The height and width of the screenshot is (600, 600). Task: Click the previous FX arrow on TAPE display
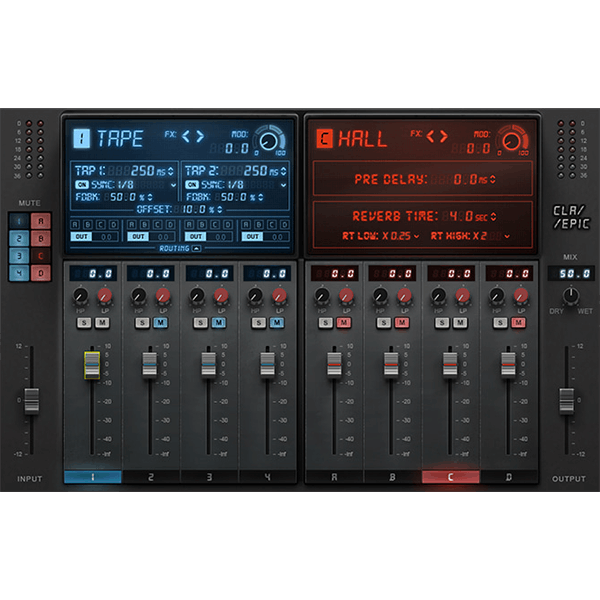[185, 136]
